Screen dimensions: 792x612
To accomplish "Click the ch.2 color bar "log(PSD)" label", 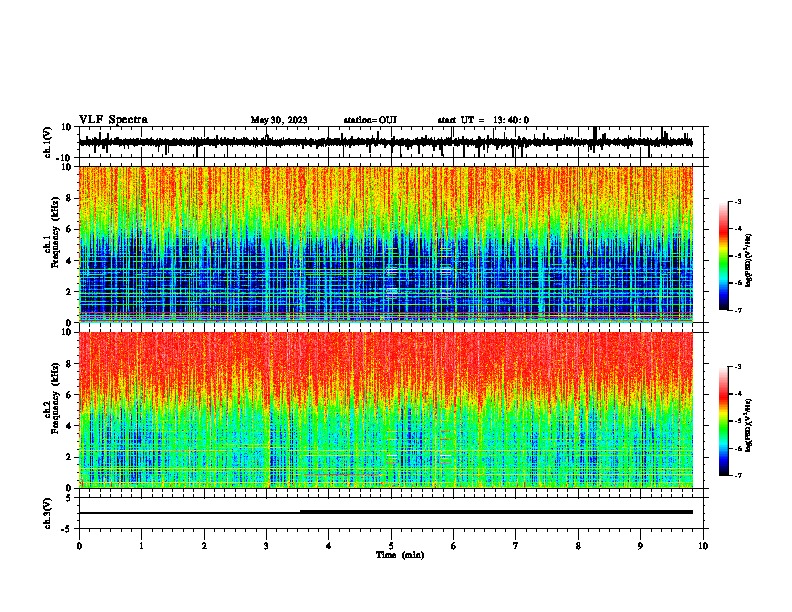I will pos(749,425).
